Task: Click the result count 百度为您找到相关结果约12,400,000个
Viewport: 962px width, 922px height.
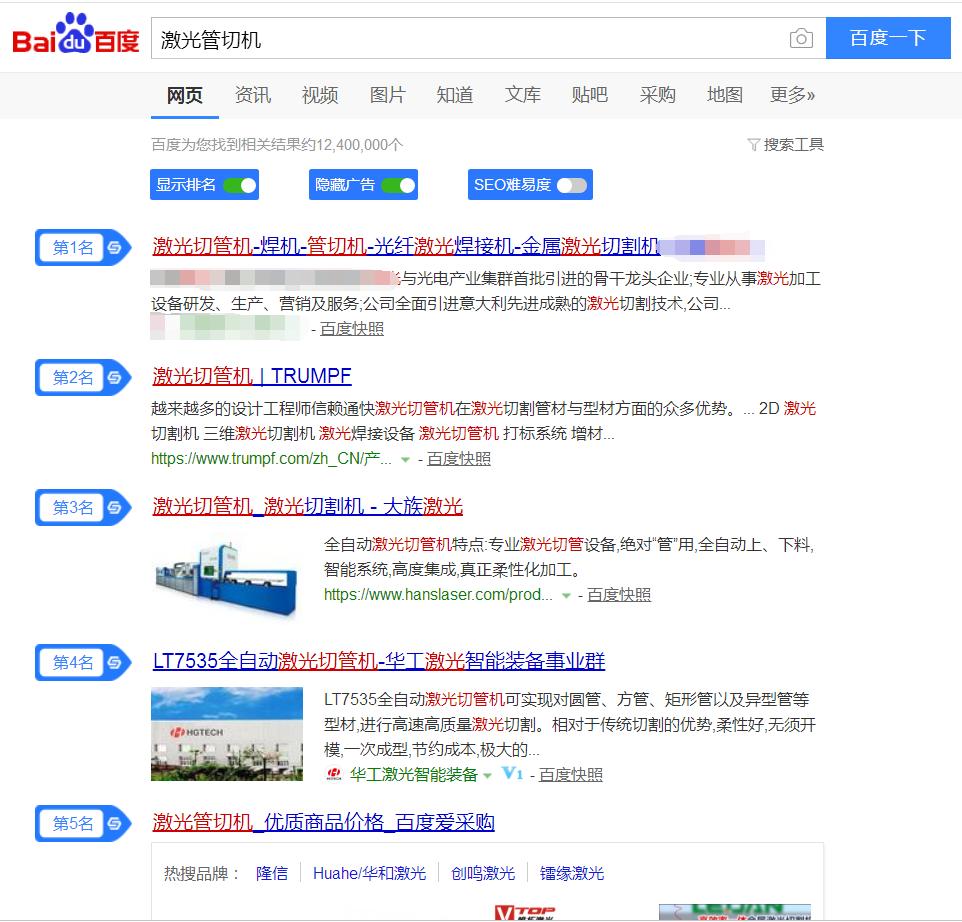Action: point(277,145)
